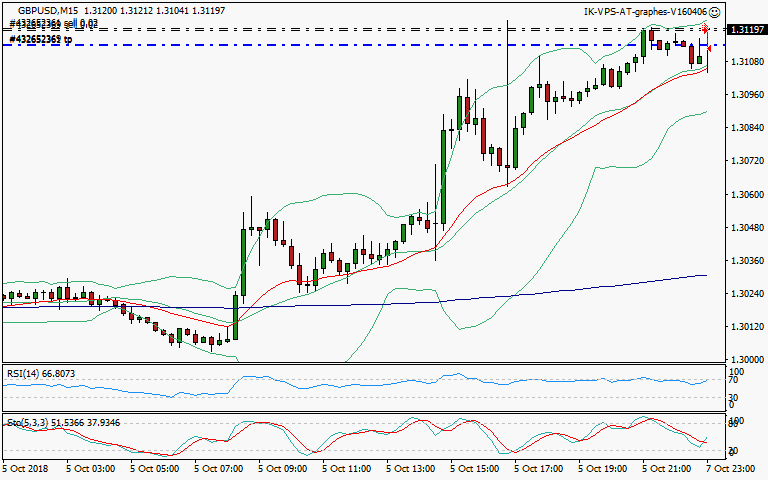Select the "#432652369 tp" take-profit label
This screenshot has width=768, height=480.
(41, 39)
